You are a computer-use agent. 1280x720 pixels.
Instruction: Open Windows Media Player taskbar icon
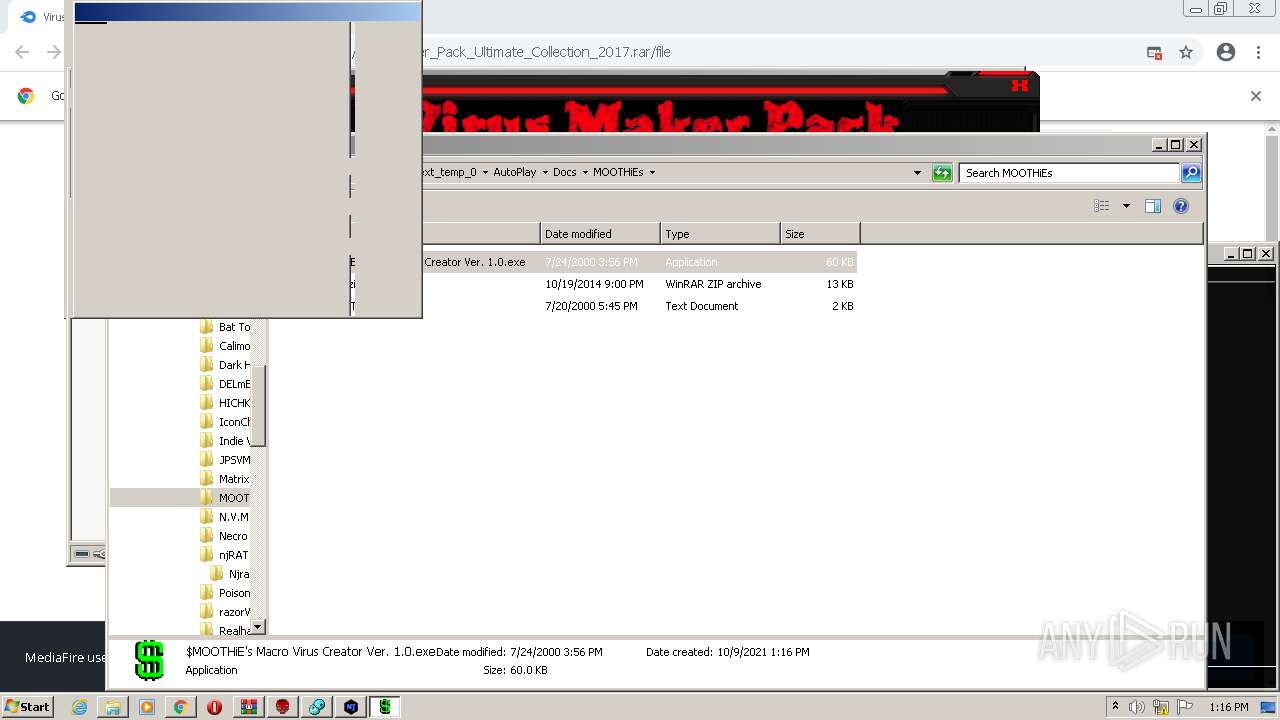point(147,707)
